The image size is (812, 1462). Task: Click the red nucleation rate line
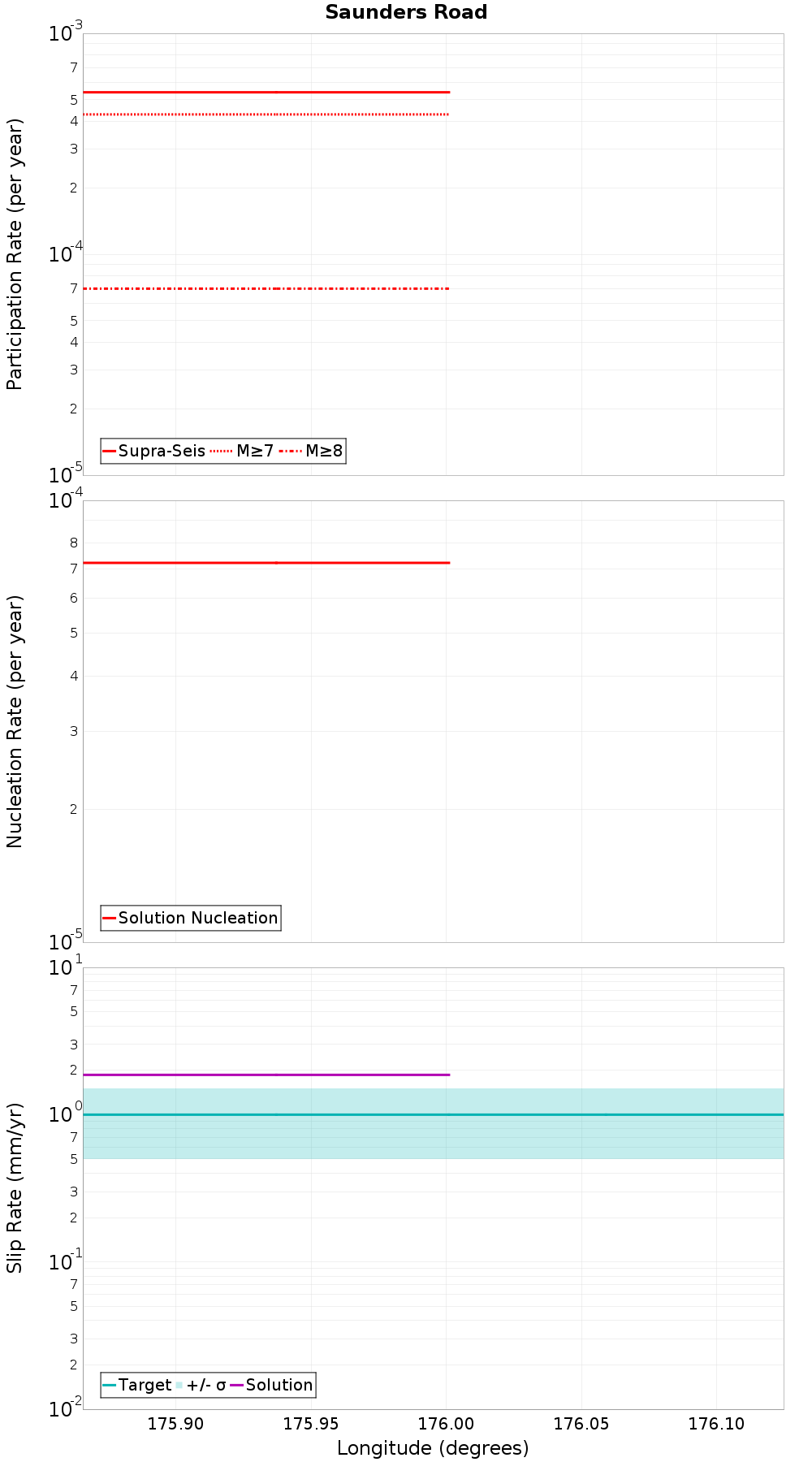[266, 562]
